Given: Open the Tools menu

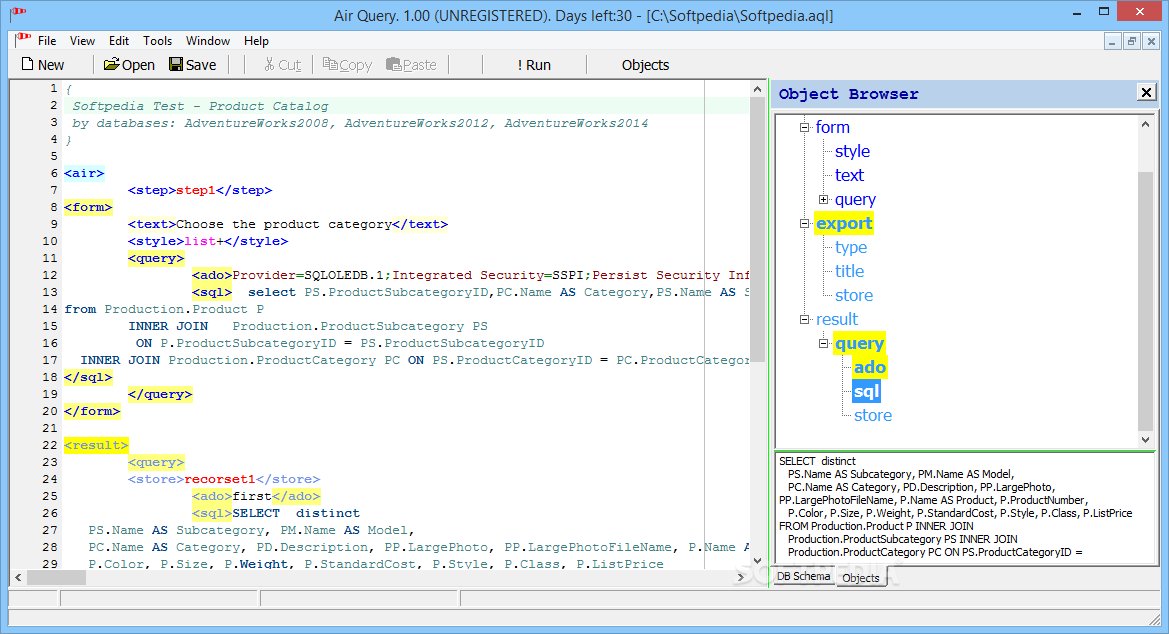Looking at the screenshot, I should coord(157,41).
